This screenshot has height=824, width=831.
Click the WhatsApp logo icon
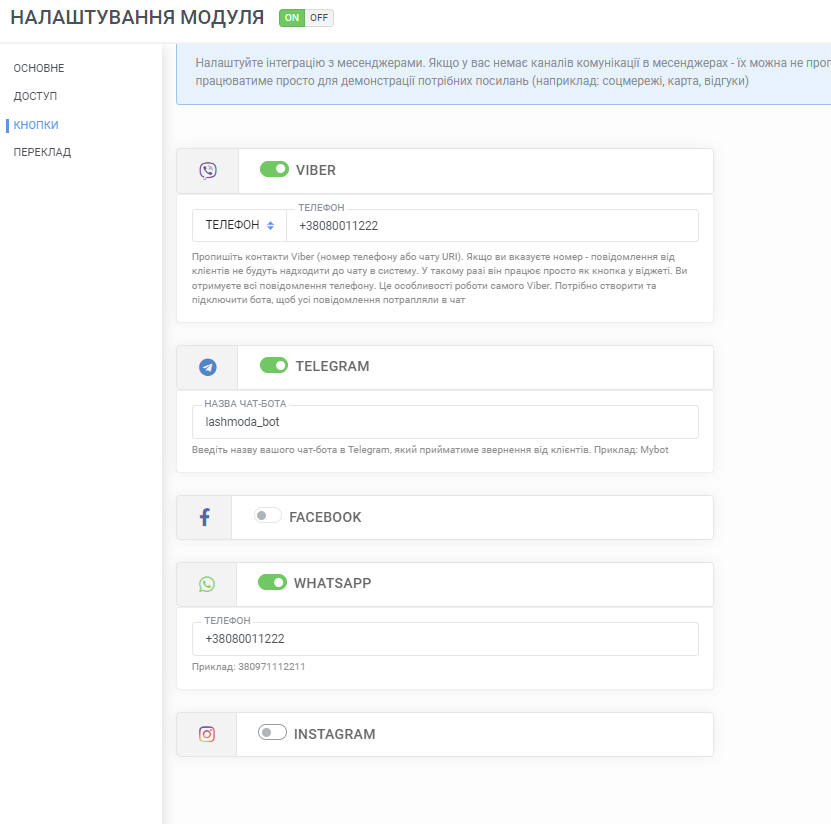tap(207, 584)
